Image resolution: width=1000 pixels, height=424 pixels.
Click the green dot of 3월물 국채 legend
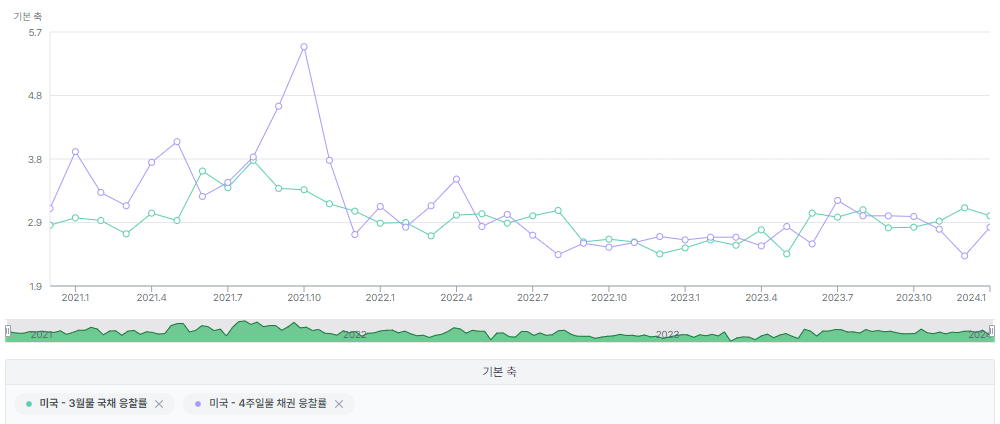pos(30,404)
